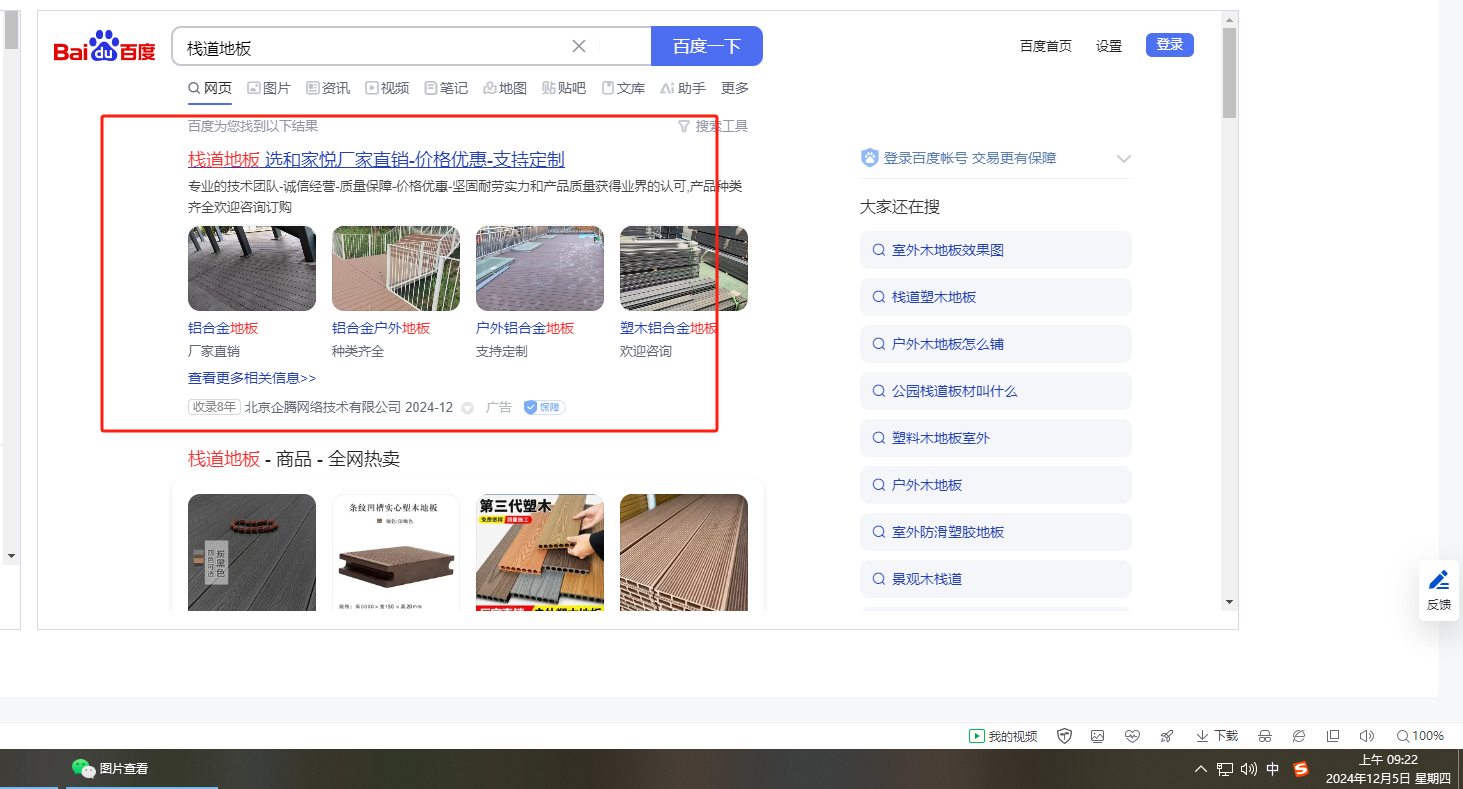Open the 反馈 feedback pencil icon
Screen dimensions: 1463x789
(1438, 581)
